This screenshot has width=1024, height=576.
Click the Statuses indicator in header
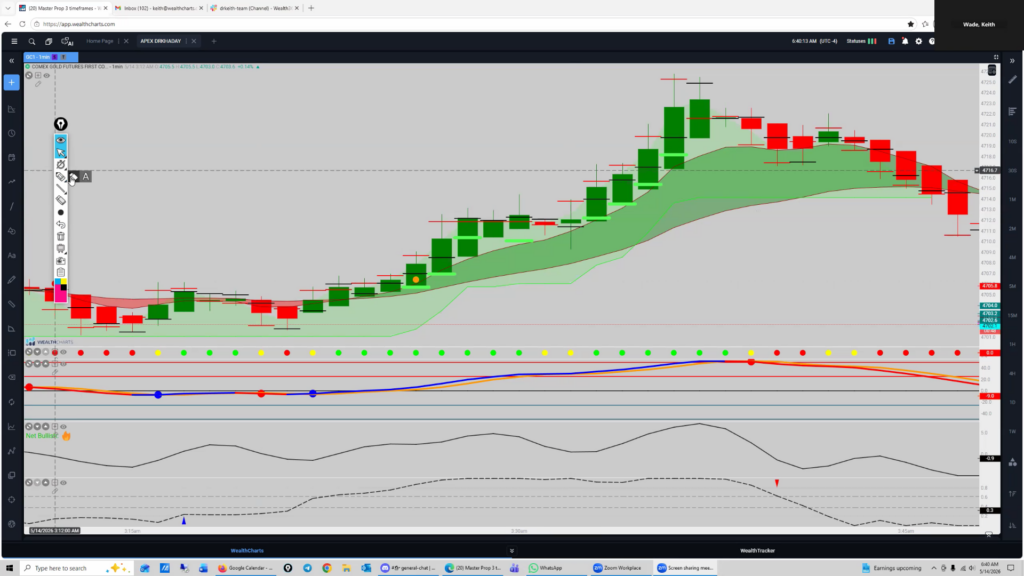[861, 41]
